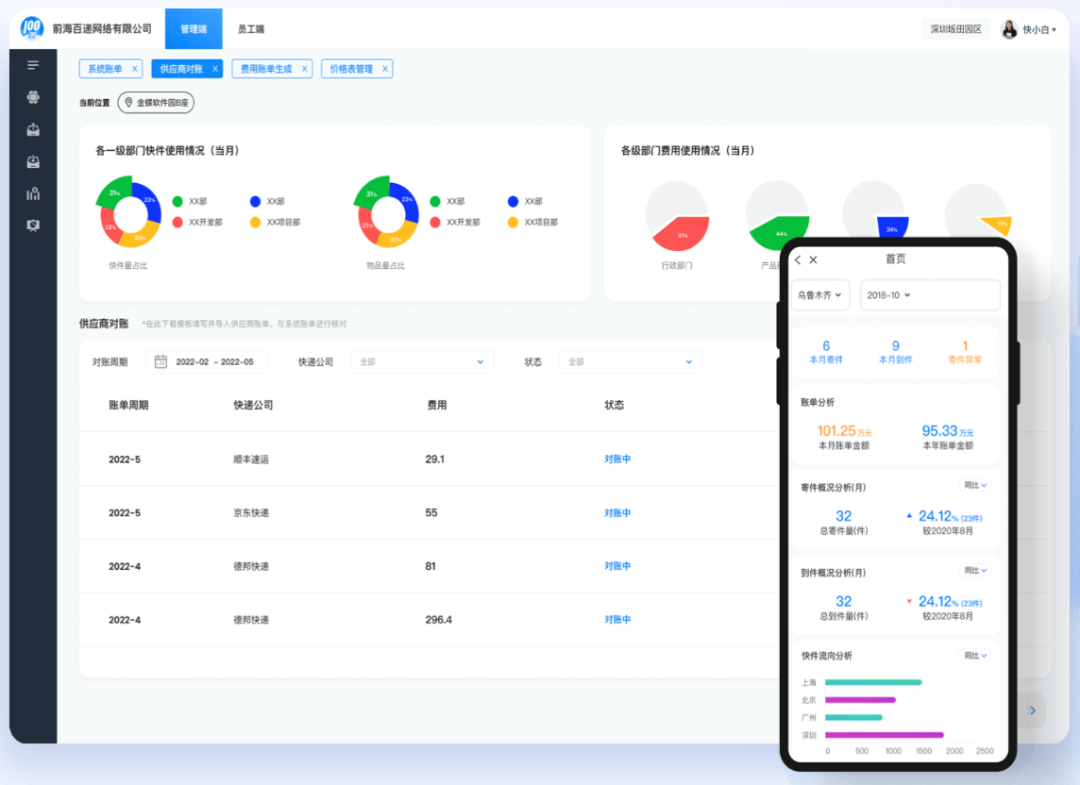Close the 费用账单生成 tab
1080x785 pixels.
[x=304, y=69]
